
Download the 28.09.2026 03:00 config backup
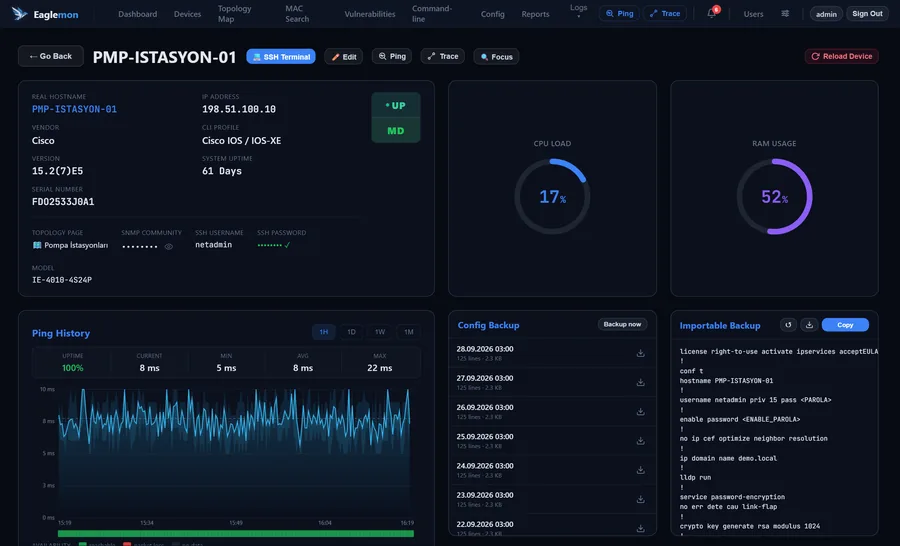click(x=641, y=354)
